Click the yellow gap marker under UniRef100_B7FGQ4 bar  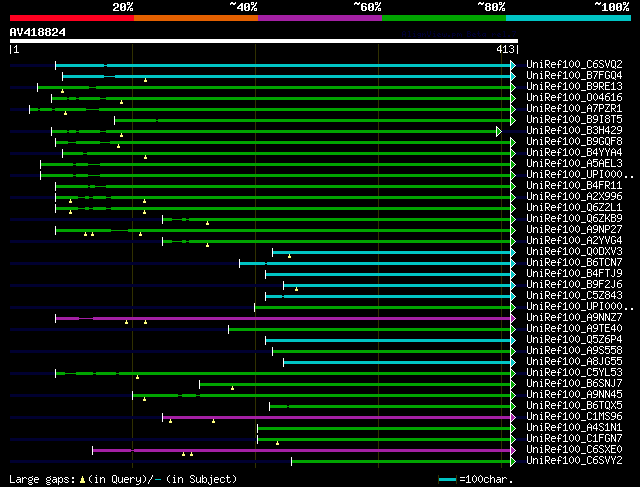pyautogui.click(x=145, y=80)
